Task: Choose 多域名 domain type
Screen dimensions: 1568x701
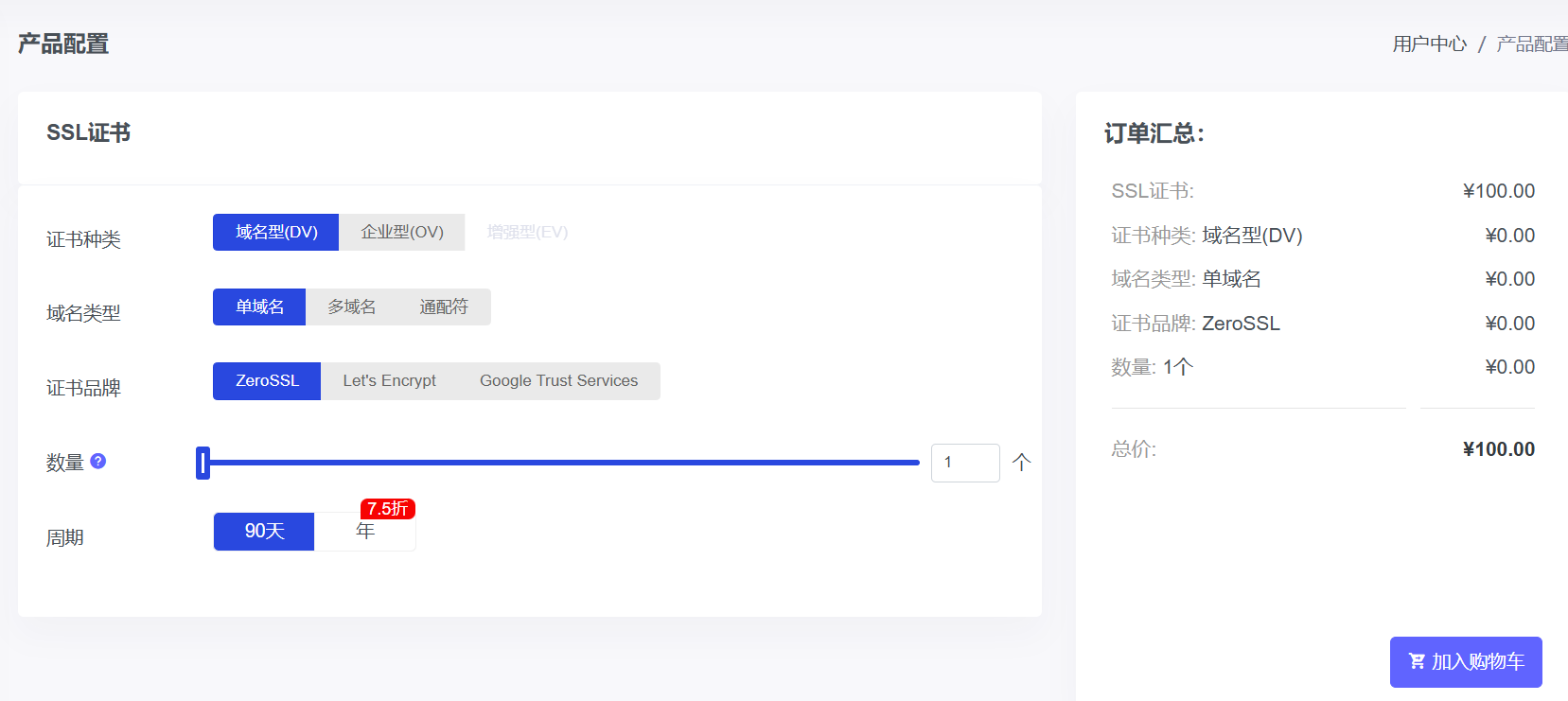Action: coord(351,307)
